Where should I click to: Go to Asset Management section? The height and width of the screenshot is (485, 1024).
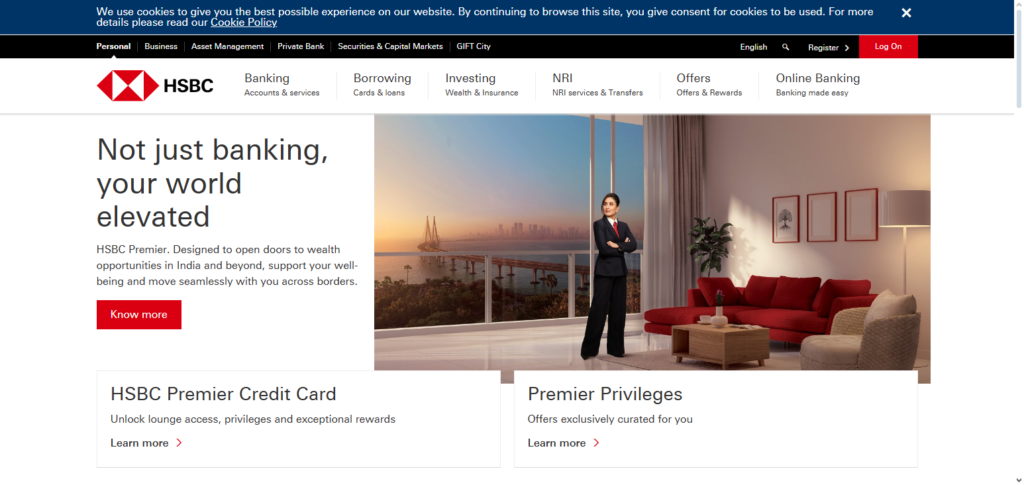pyautogui.click(x=227, y=46)
